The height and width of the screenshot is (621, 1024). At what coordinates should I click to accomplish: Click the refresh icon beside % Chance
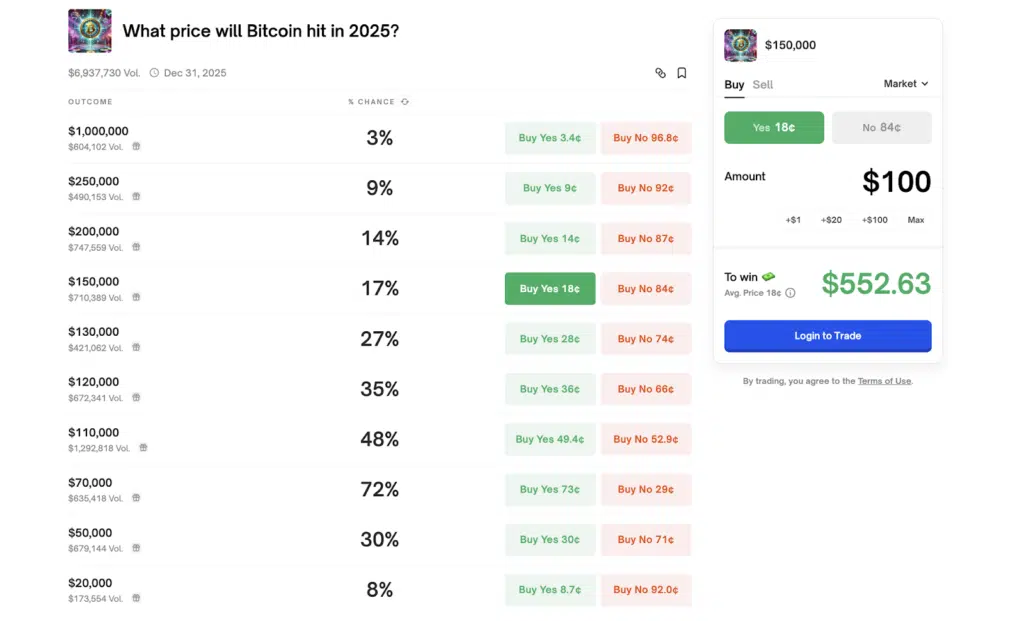tap(405, 102)
